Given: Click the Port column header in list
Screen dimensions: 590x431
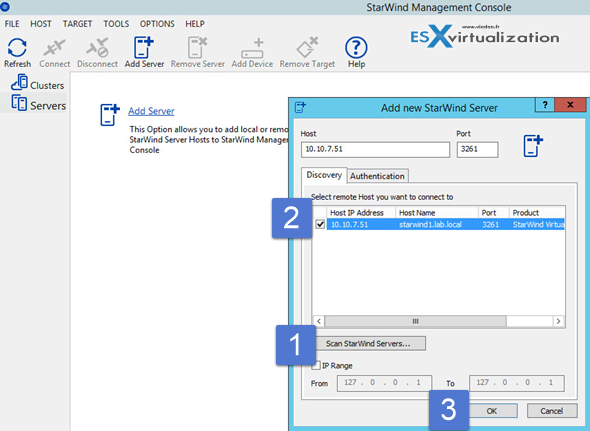Looking at the screenshot, I should coord(493,213).
